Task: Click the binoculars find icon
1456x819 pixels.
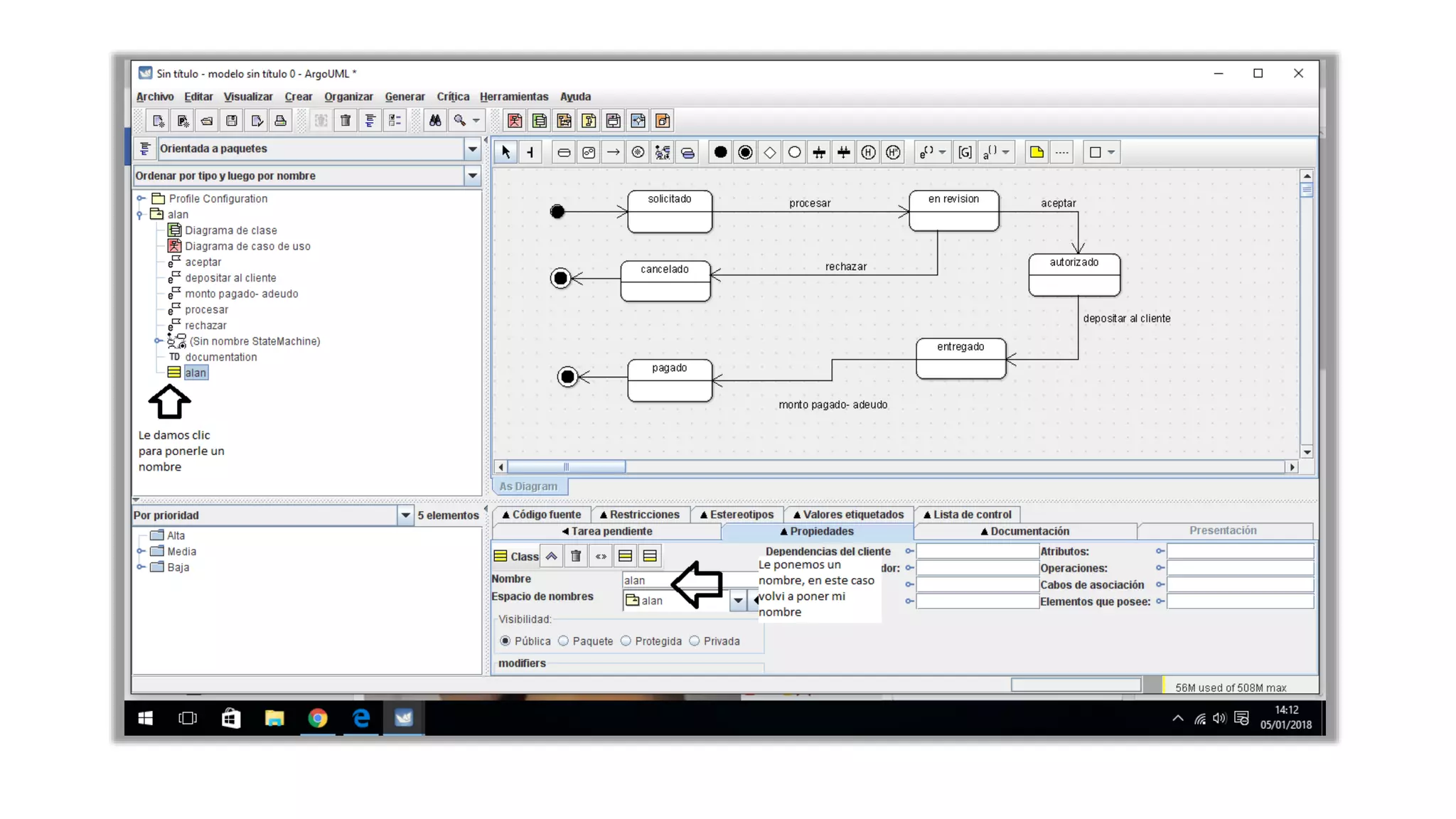Action: pyautogui.click(x=435, y=121)
